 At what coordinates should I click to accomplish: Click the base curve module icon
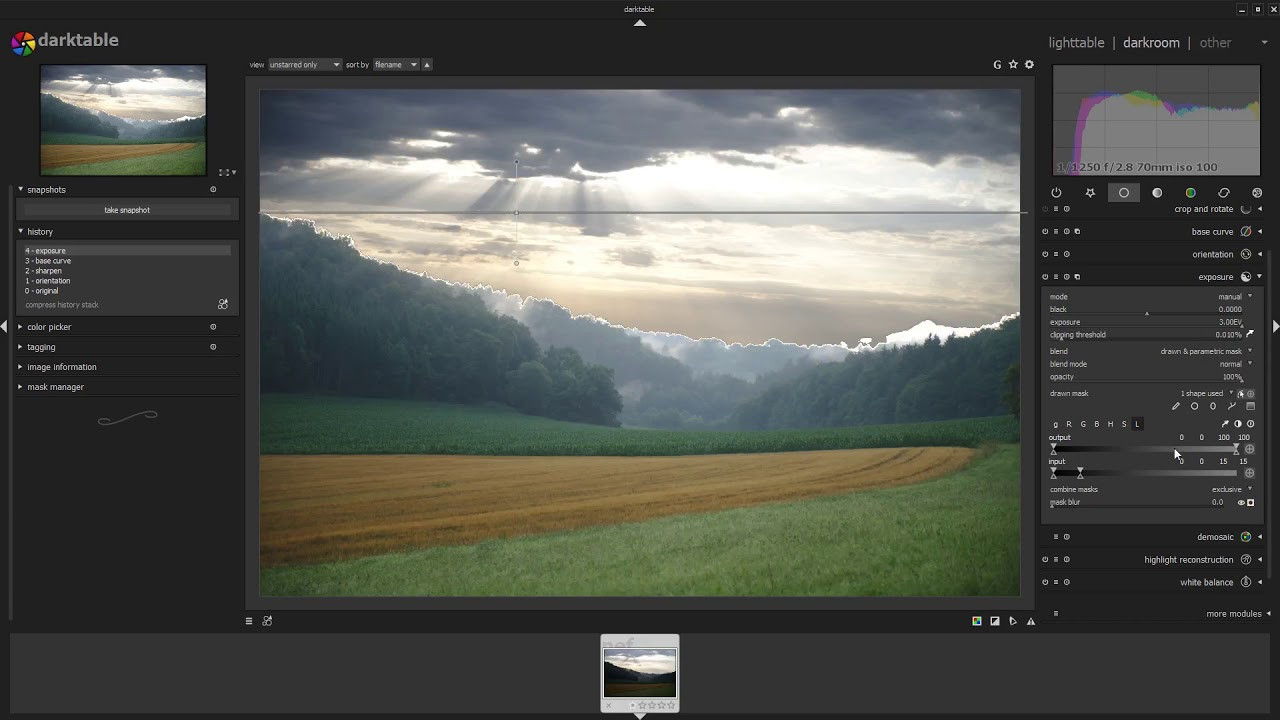click(x=1245, y=231)
